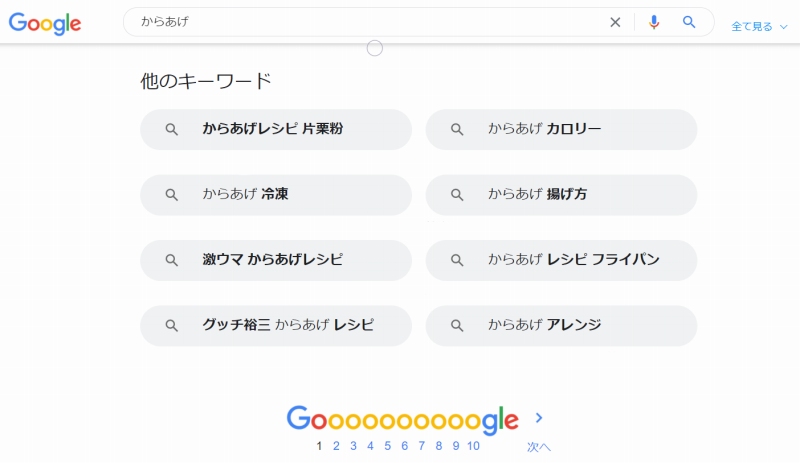Start voice search with microphone icon
The height and width of the screenshot is (463, 800).
pyautogui.click(x=654, y=22)
